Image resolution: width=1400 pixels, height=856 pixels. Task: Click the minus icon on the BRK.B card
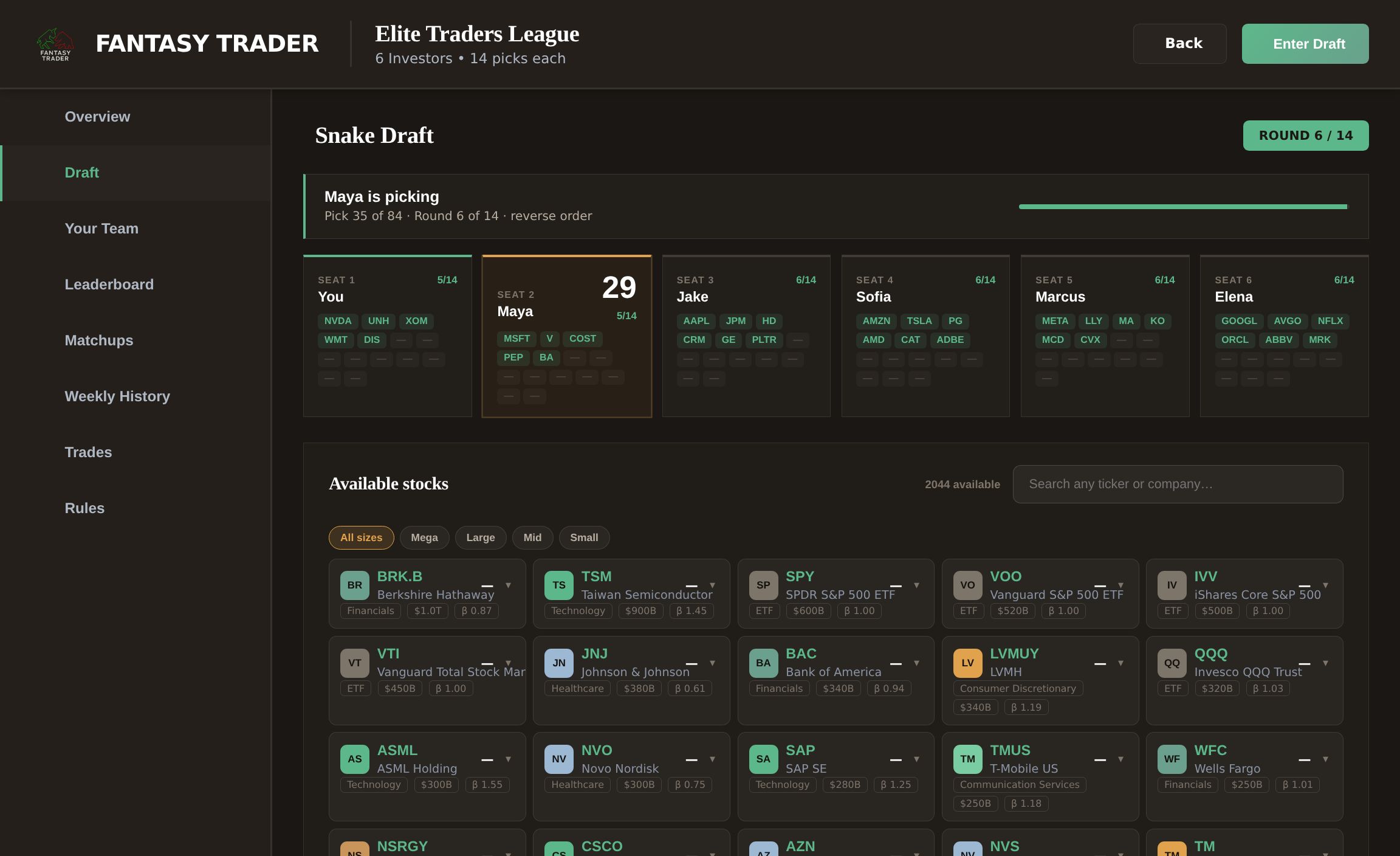[x=487, y=586]
